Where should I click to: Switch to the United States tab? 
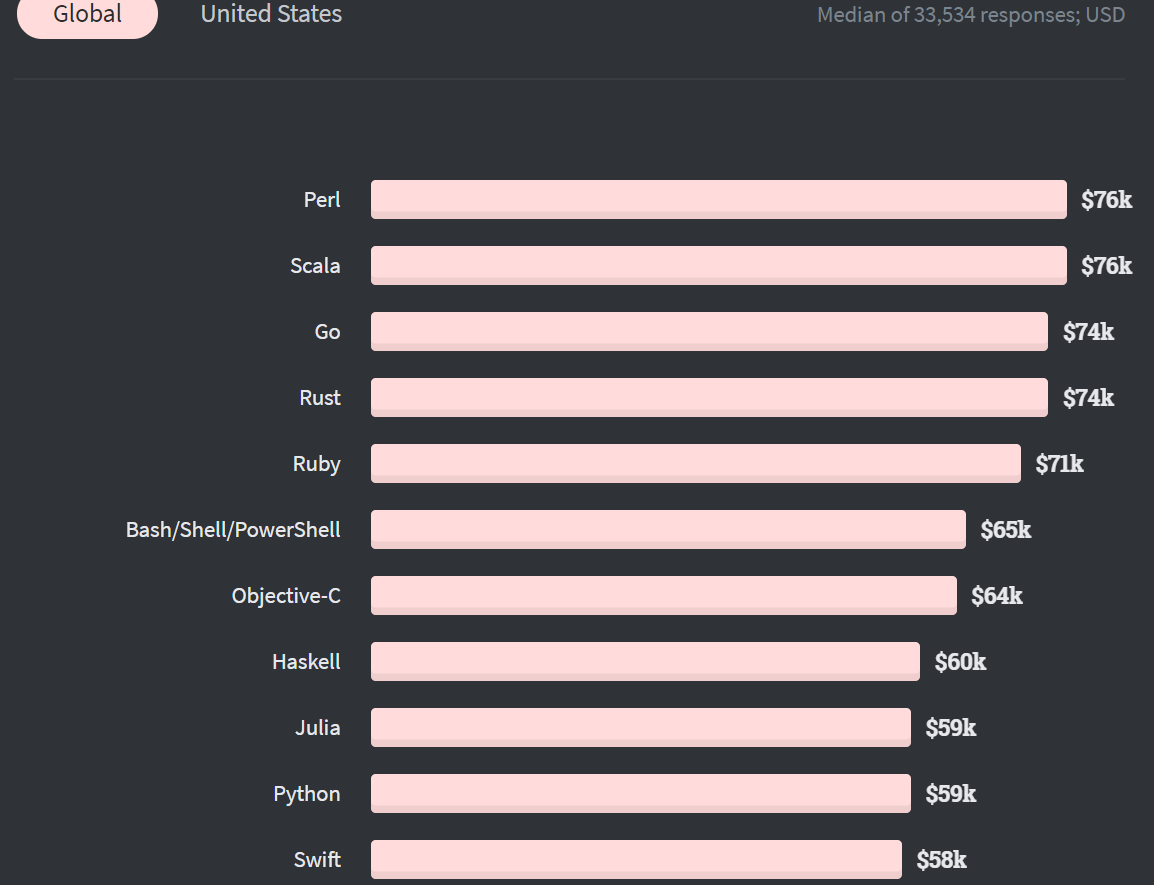click(x=271, y=15)
